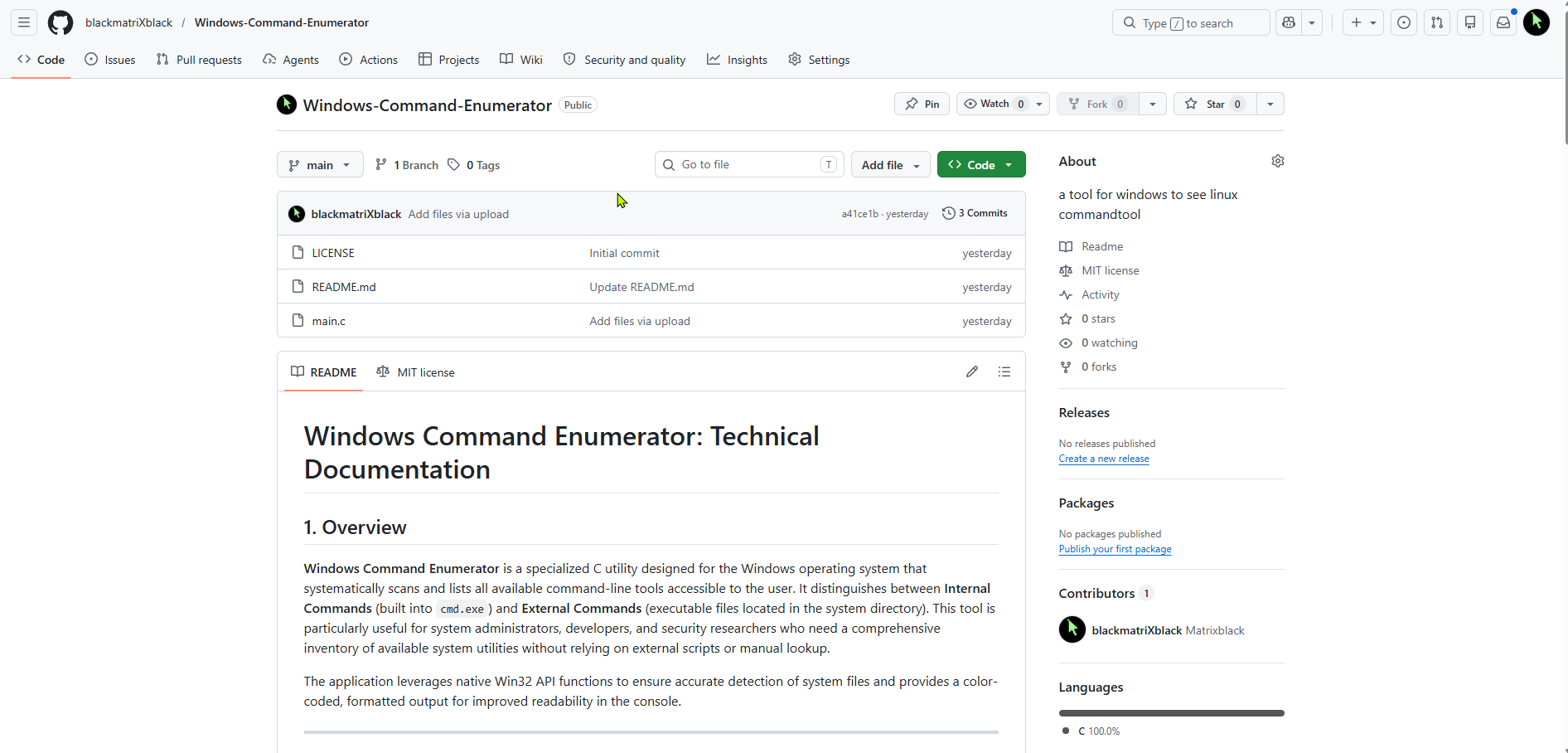Open the Actions tab

(369, 60)
